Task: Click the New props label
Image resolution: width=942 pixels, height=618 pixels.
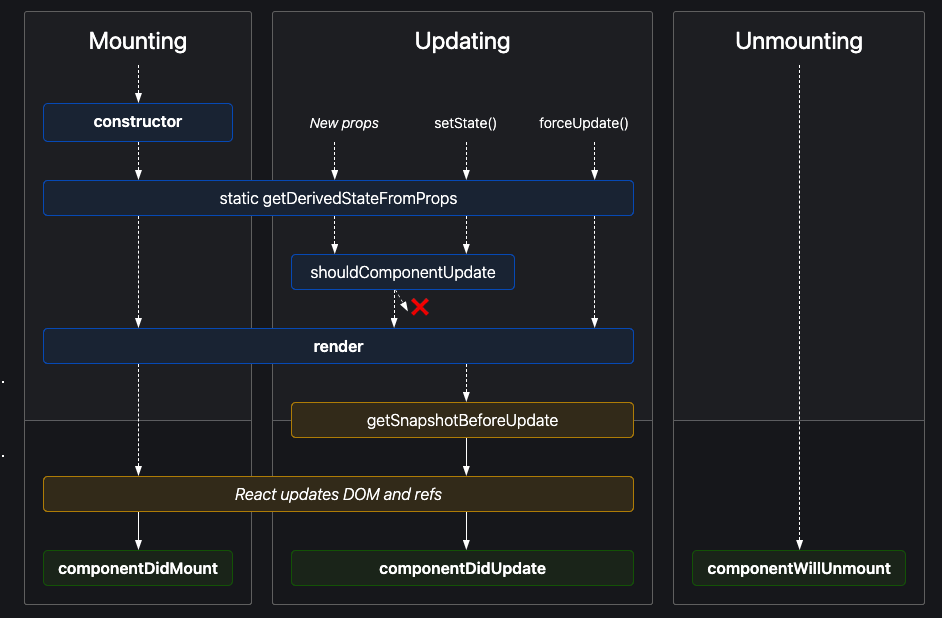Action: click(344, 124)
